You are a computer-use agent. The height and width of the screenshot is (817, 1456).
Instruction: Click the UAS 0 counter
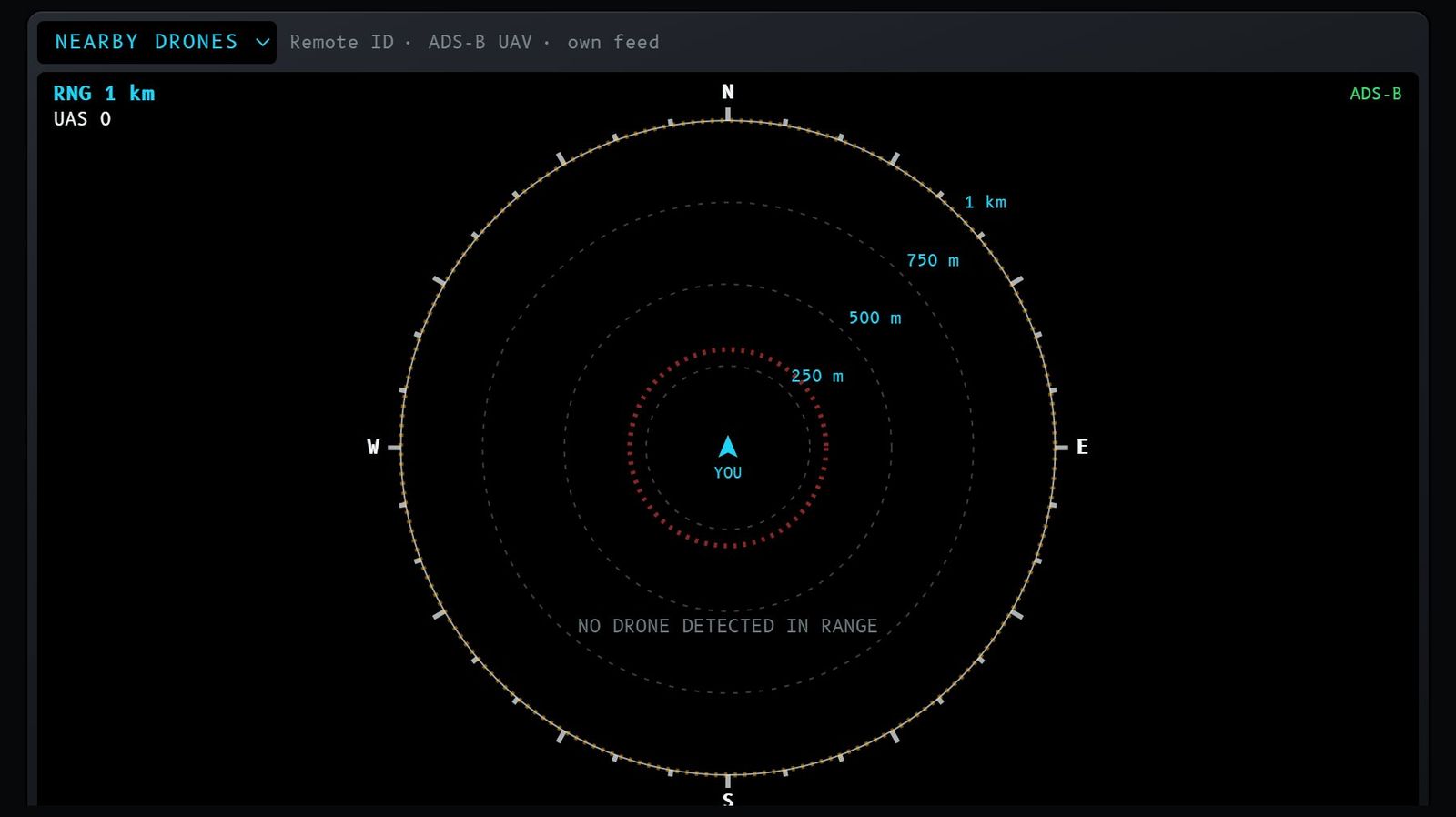82,119
